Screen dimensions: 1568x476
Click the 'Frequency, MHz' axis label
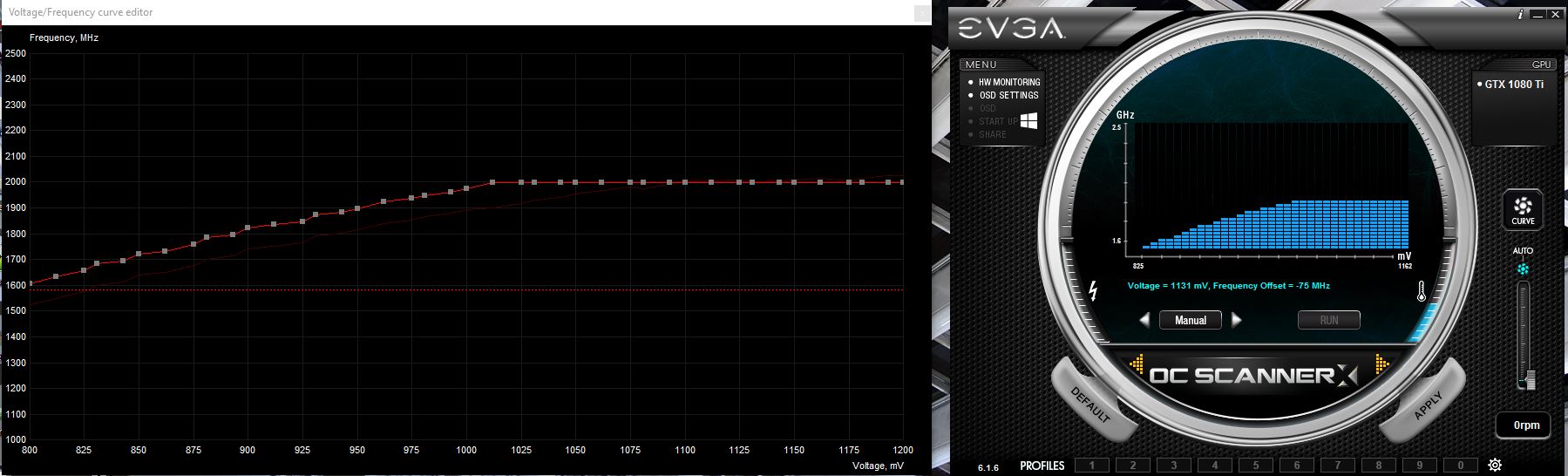click(64, 37)
